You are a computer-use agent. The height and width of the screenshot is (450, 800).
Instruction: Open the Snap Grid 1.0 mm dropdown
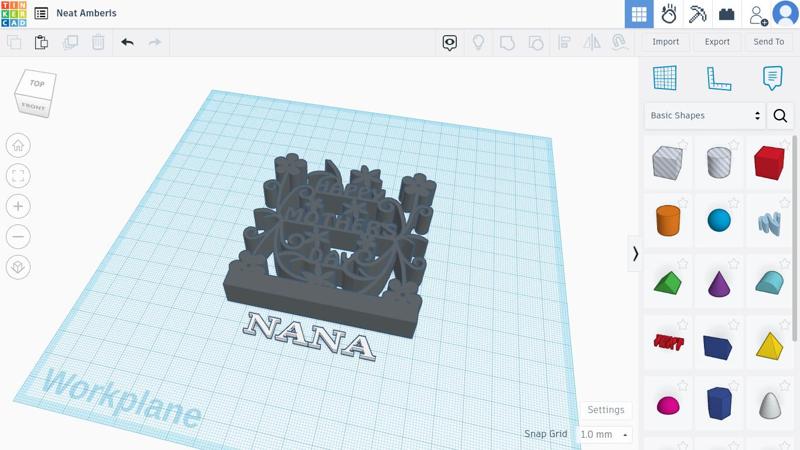[604, 435]
